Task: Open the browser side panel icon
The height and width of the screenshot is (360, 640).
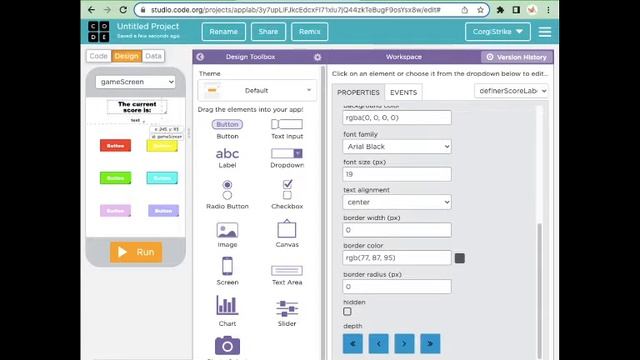Action: point(516,10)
